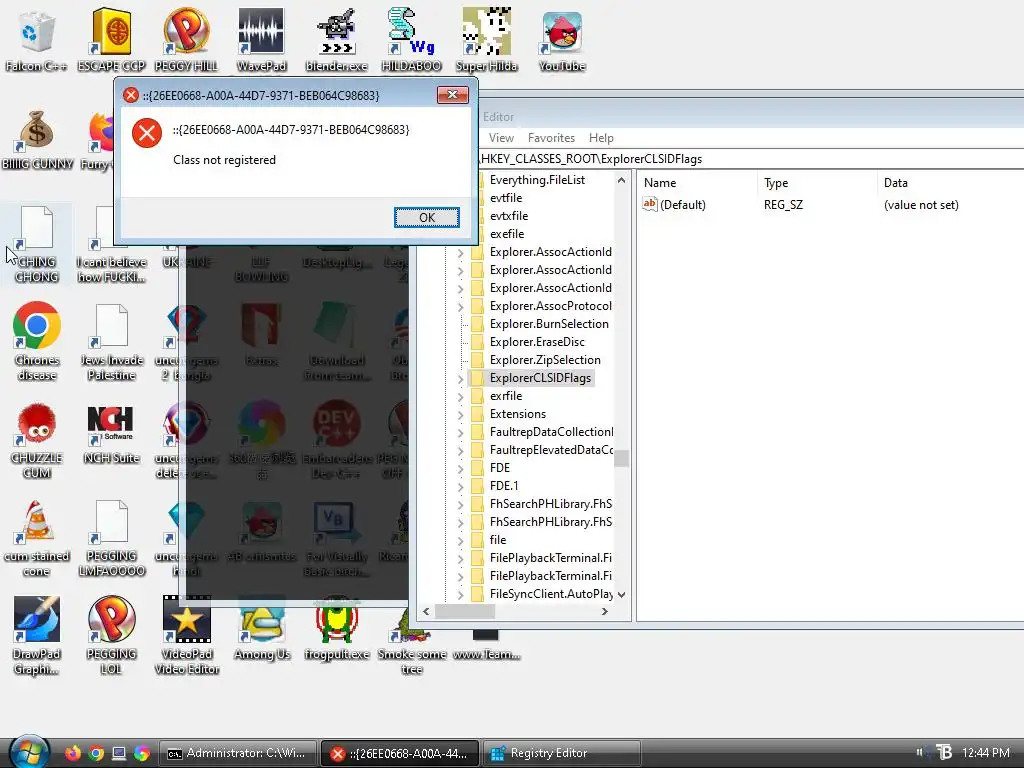Expand the exrfile tree node
The height and width of the screenshot is (768, 1024).
460,396
